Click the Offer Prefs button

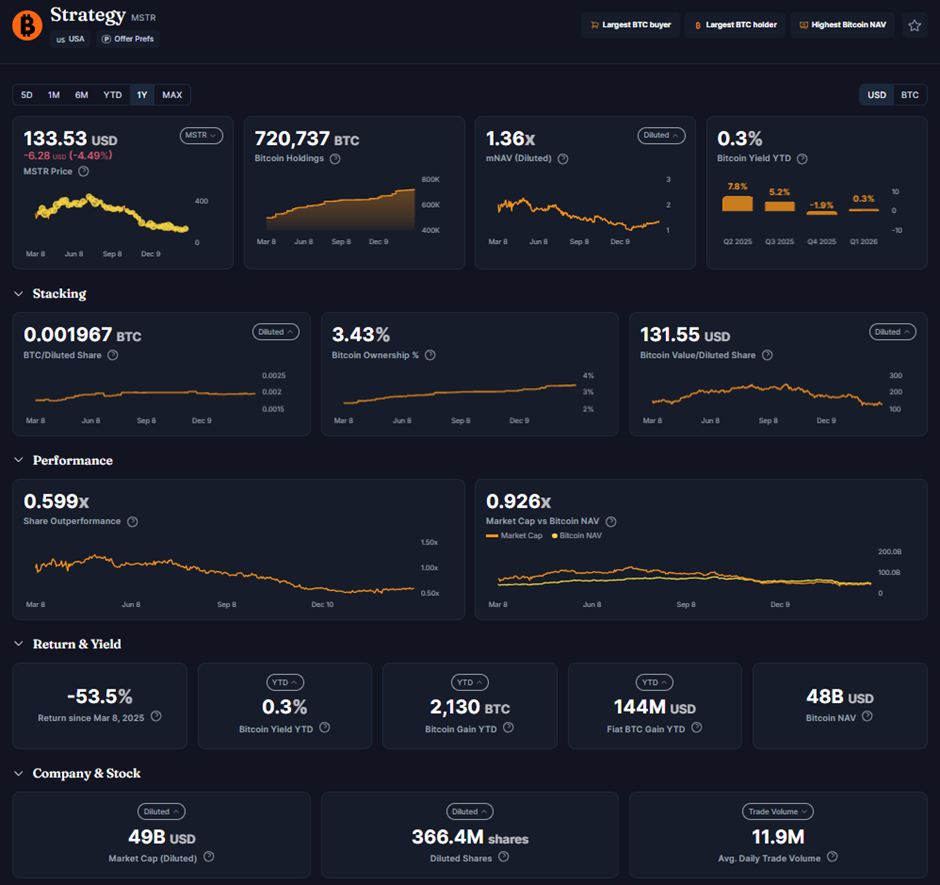point(129,39)
